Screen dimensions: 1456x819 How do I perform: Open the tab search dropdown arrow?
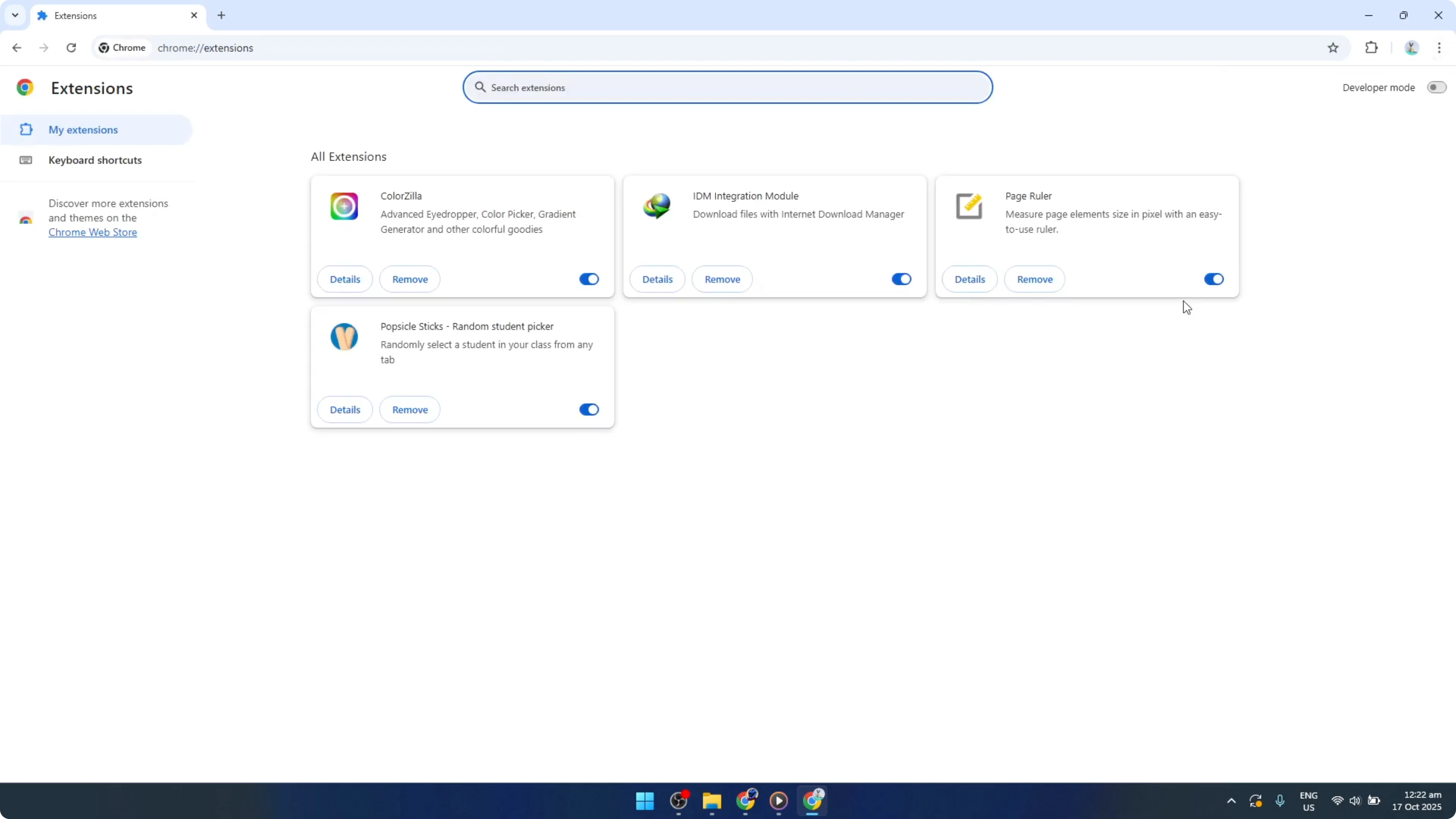point(15,15)
